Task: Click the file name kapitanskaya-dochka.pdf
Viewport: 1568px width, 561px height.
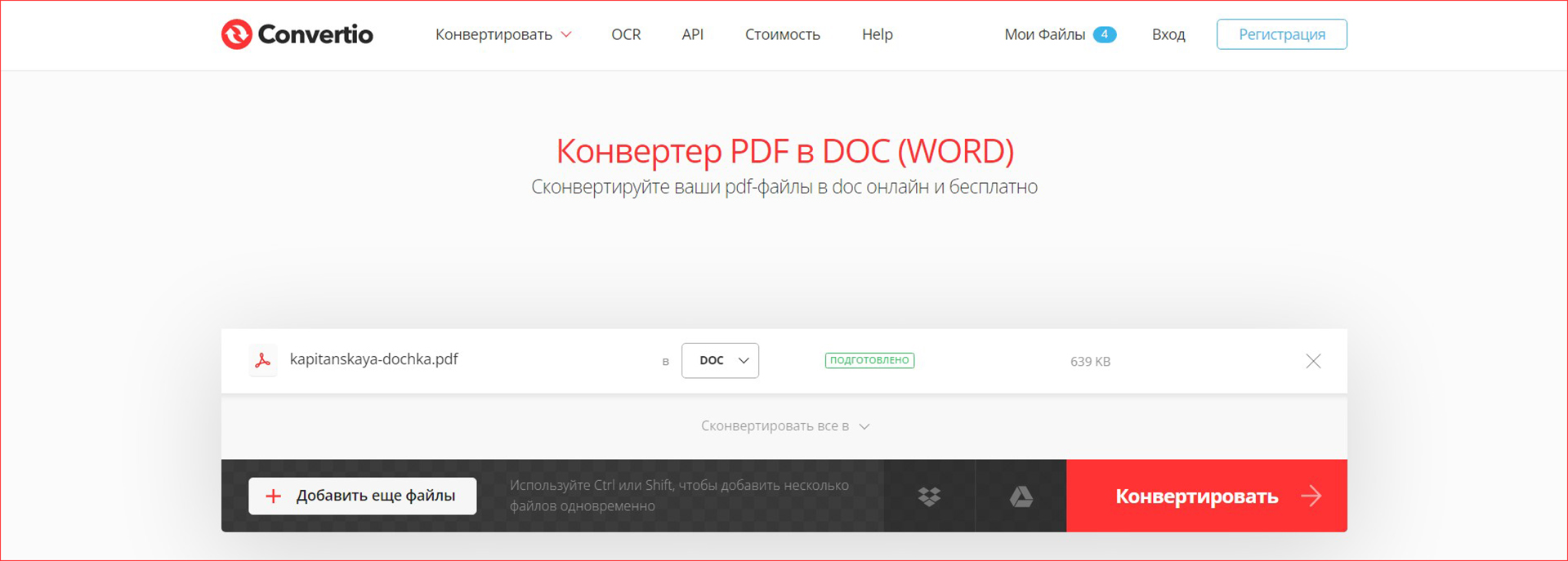Action: click(x=373, y=359)
